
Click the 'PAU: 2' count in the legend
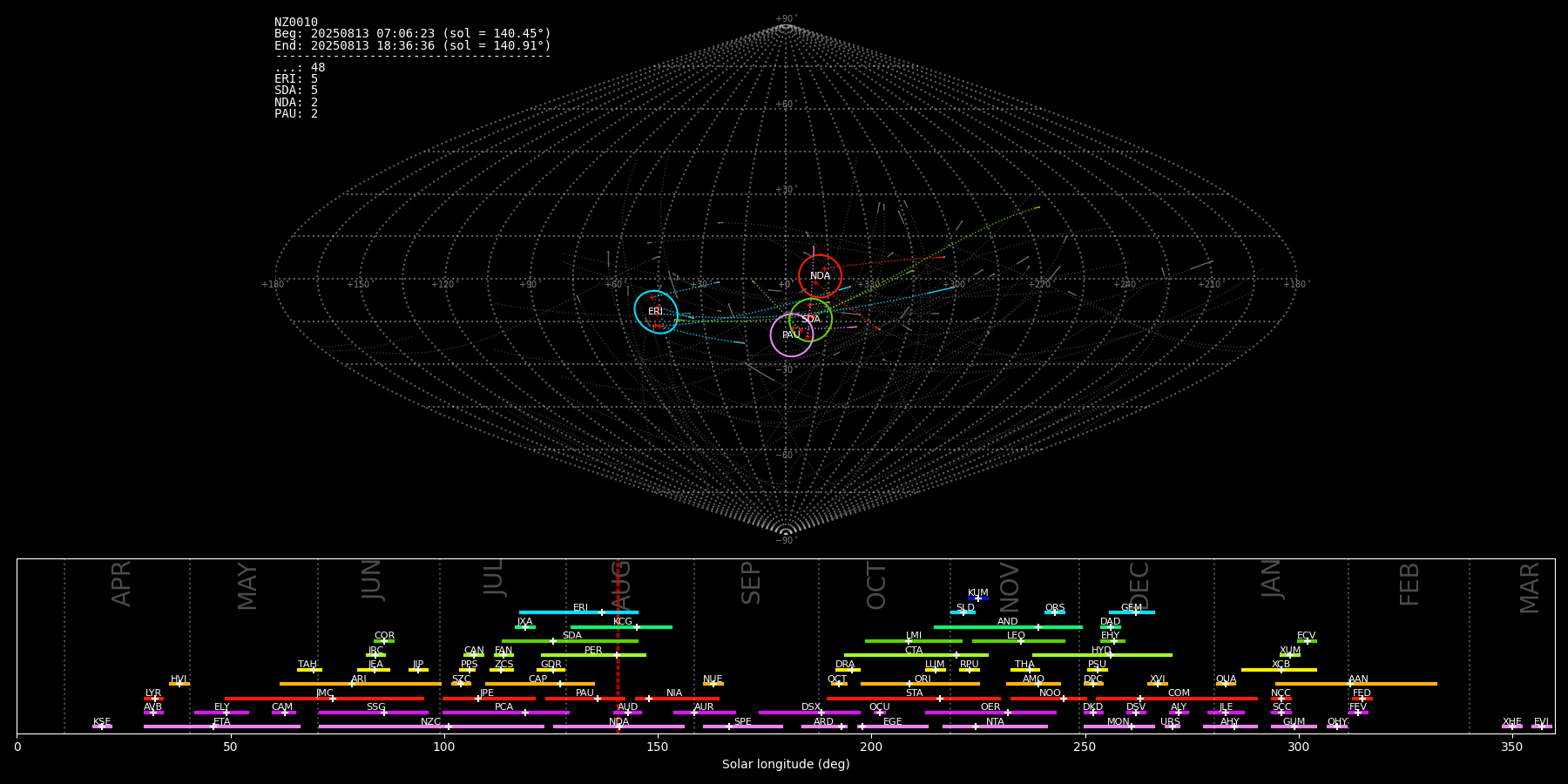(x=296, y=114)
